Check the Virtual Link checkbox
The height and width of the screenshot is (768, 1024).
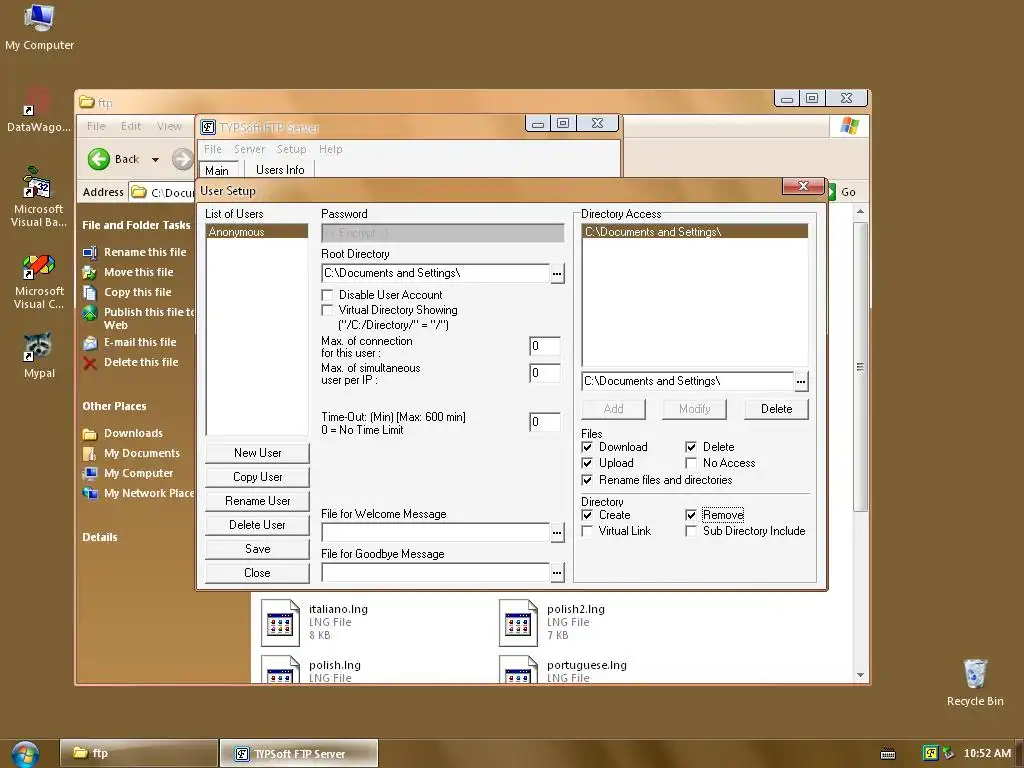[587, 531]
